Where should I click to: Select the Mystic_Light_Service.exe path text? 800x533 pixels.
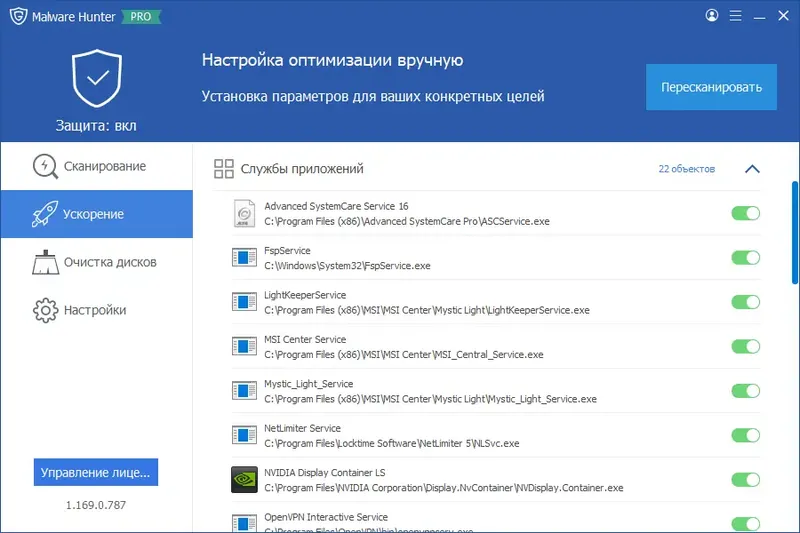tap(430, 399)
